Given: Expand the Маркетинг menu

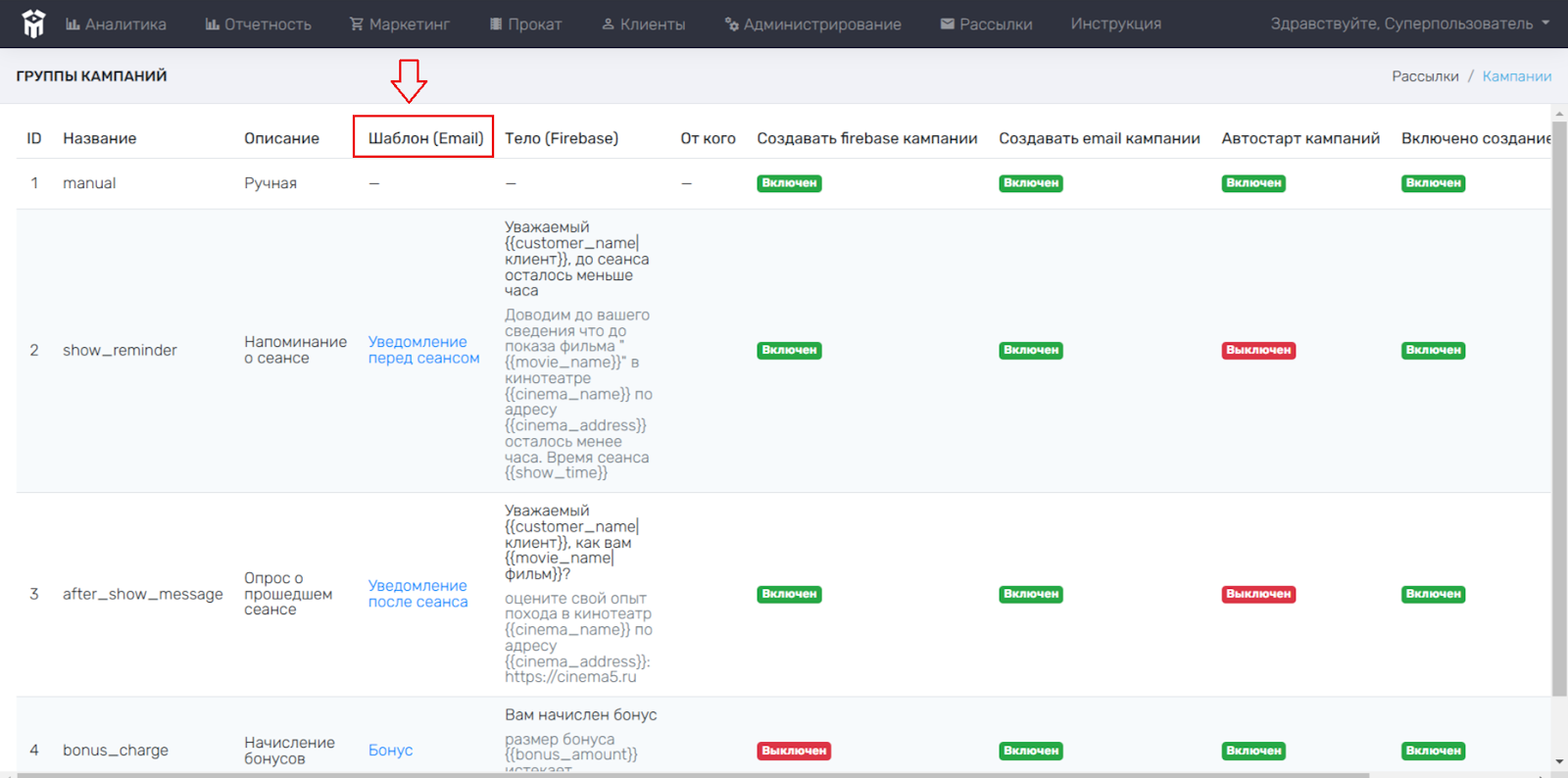Looking at the screenshot, I should [399, 24].
